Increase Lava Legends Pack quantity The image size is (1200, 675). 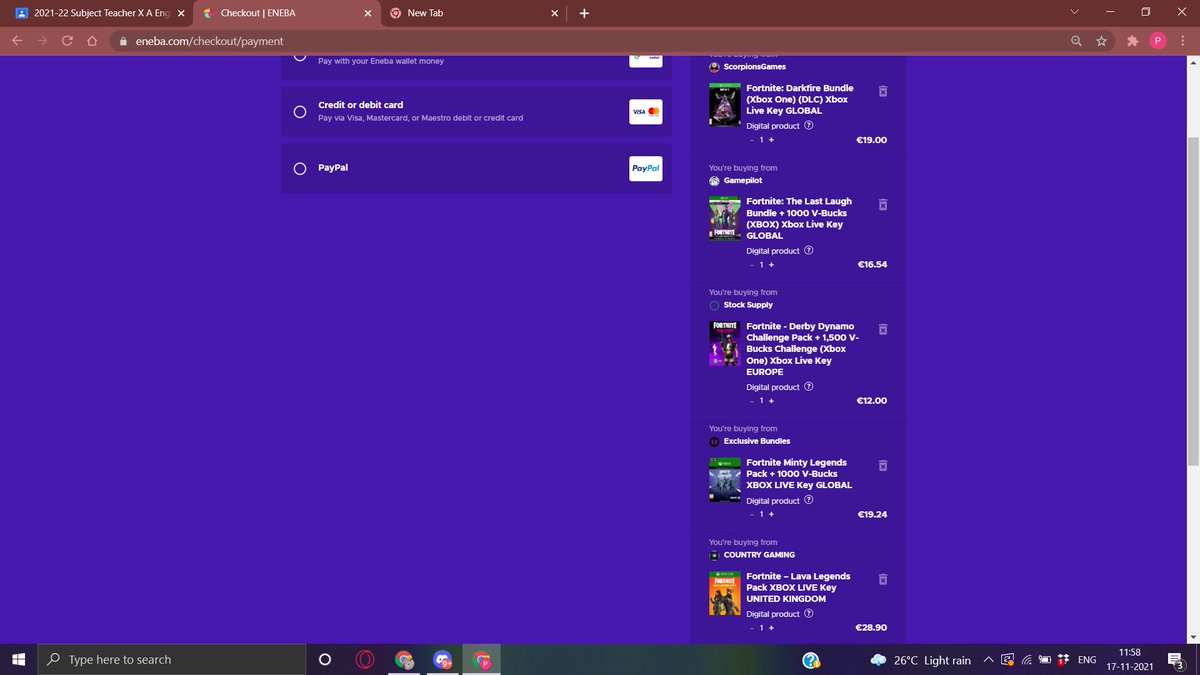[771, 628]
